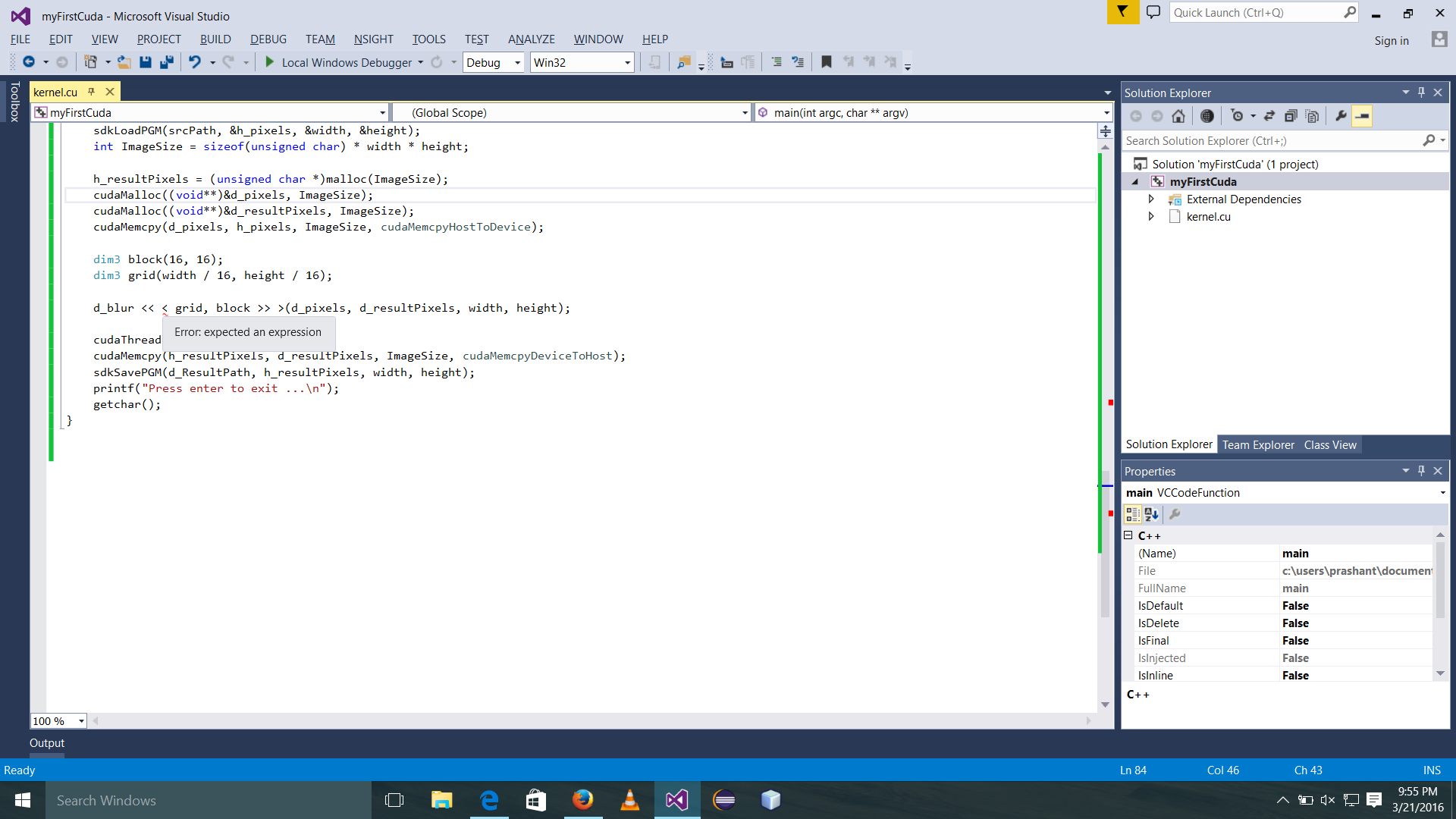Click Sync with Active Document arrows icon
Screen dimensions: 1456x819
(x=1269, y=116)
